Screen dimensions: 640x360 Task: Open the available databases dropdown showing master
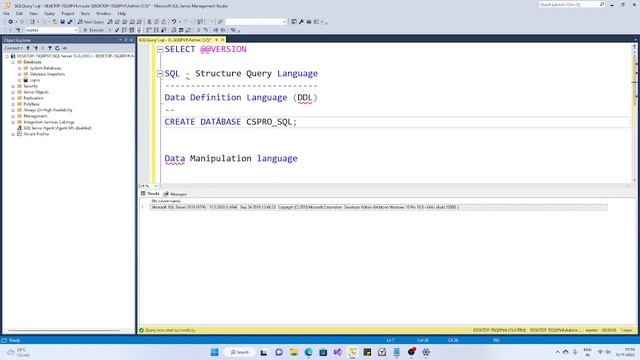(51, 30)
